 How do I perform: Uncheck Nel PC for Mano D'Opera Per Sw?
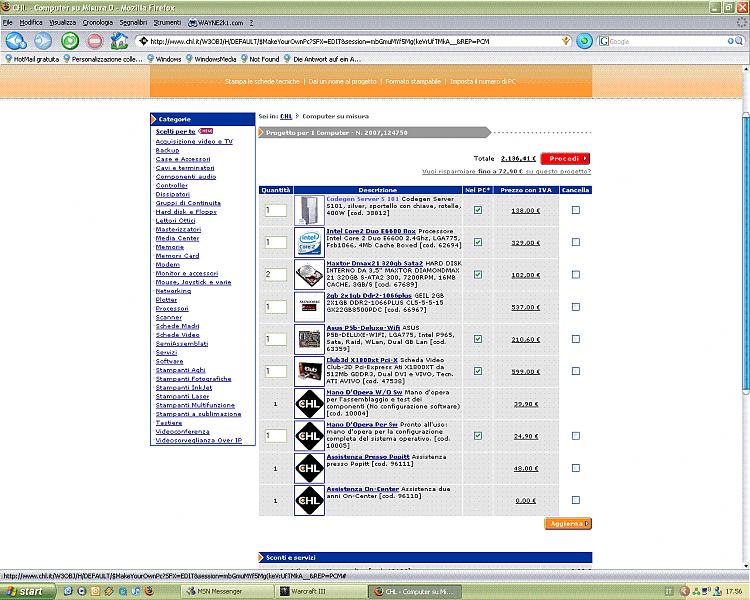tap(478, 436)
